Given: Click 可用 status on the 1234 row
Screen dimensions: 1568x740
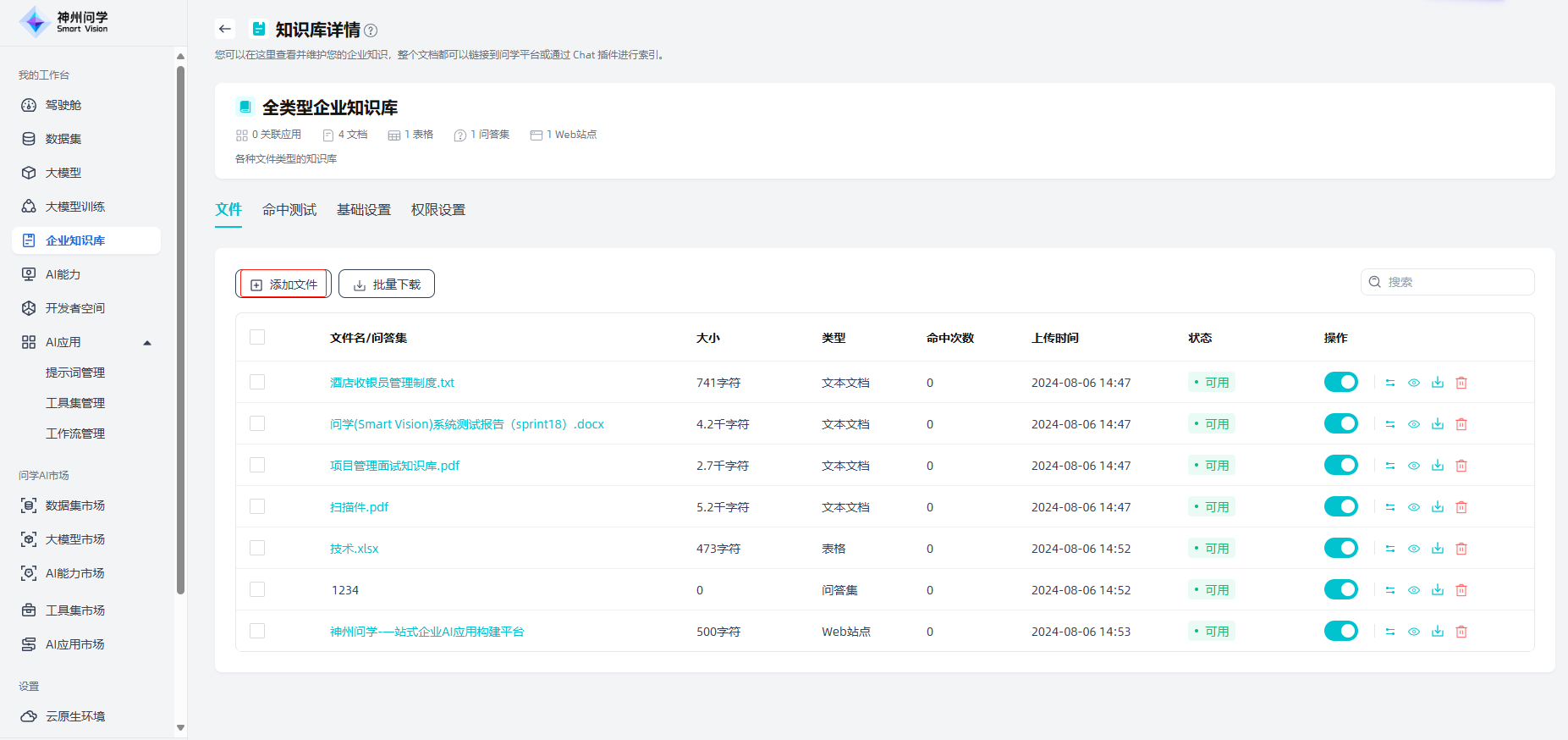Looking at the screenshot, I should (1212, 590).
